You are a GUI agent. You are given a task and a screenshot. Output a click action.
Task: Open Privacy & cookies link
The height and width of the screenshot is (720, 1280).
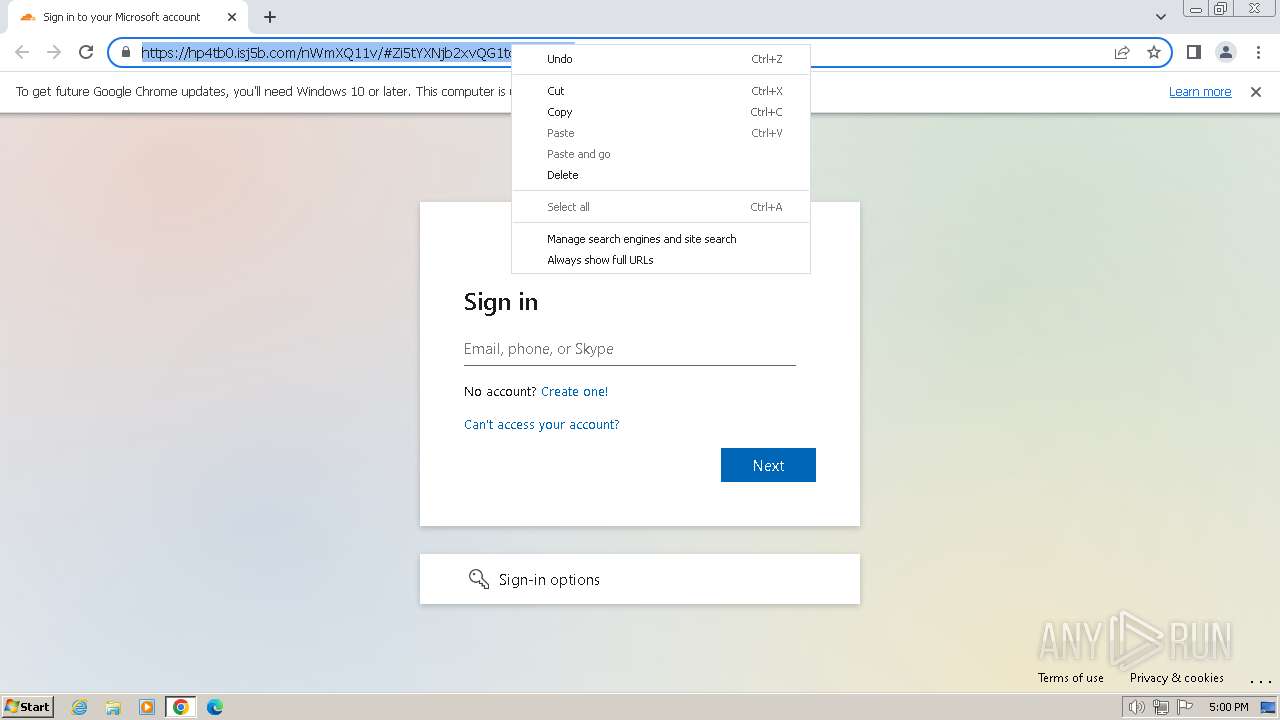[1177, 678]
